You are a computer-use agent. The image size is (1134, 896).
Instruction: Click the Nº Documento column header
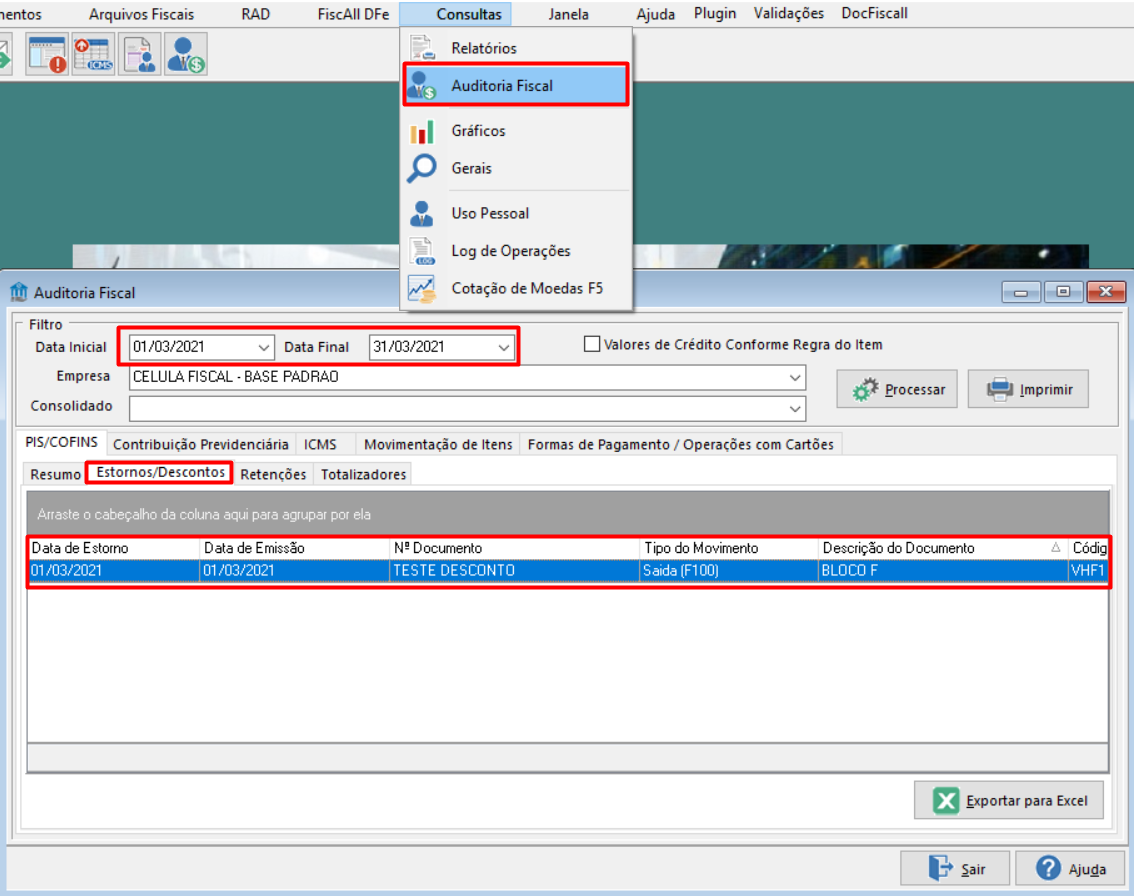pyautogui.click(x=515, y=548)
